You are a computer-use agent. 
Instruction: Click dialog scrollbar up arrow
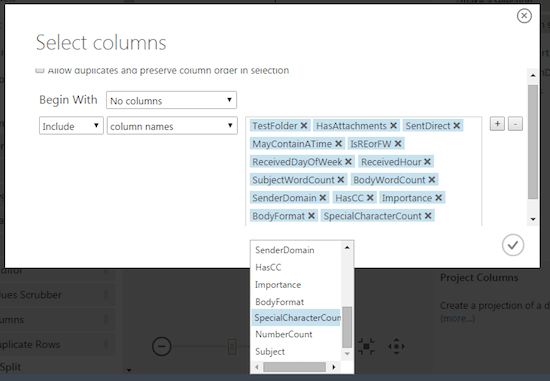tap(533, 75)
